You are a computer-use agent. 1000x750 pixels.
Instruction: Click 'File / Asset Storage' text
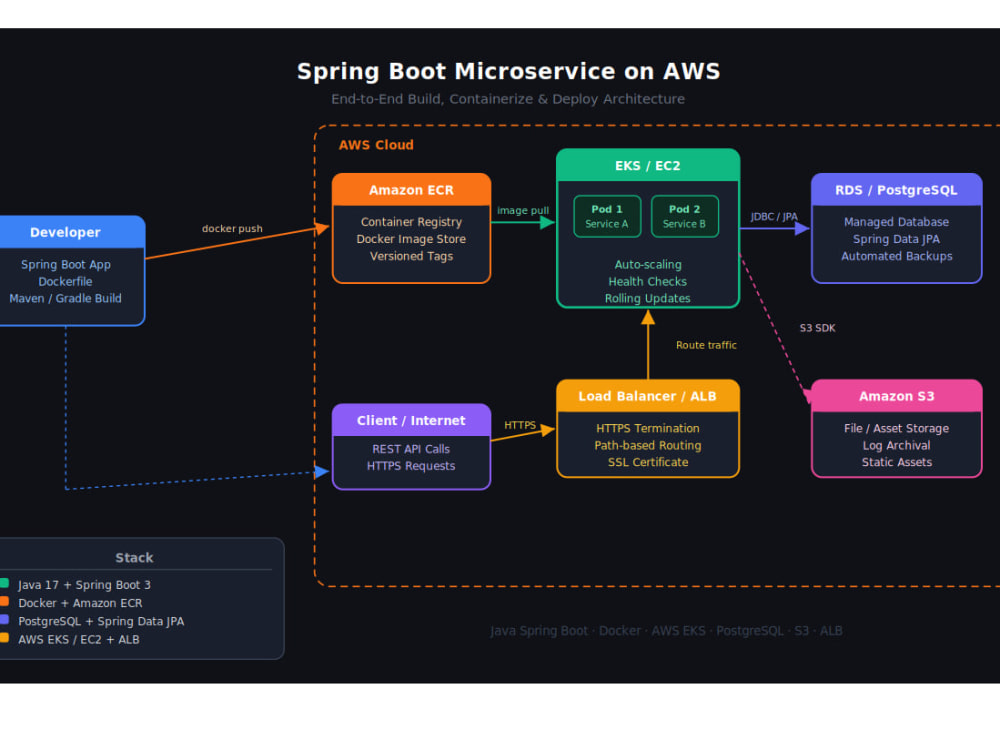pos(897,429)
